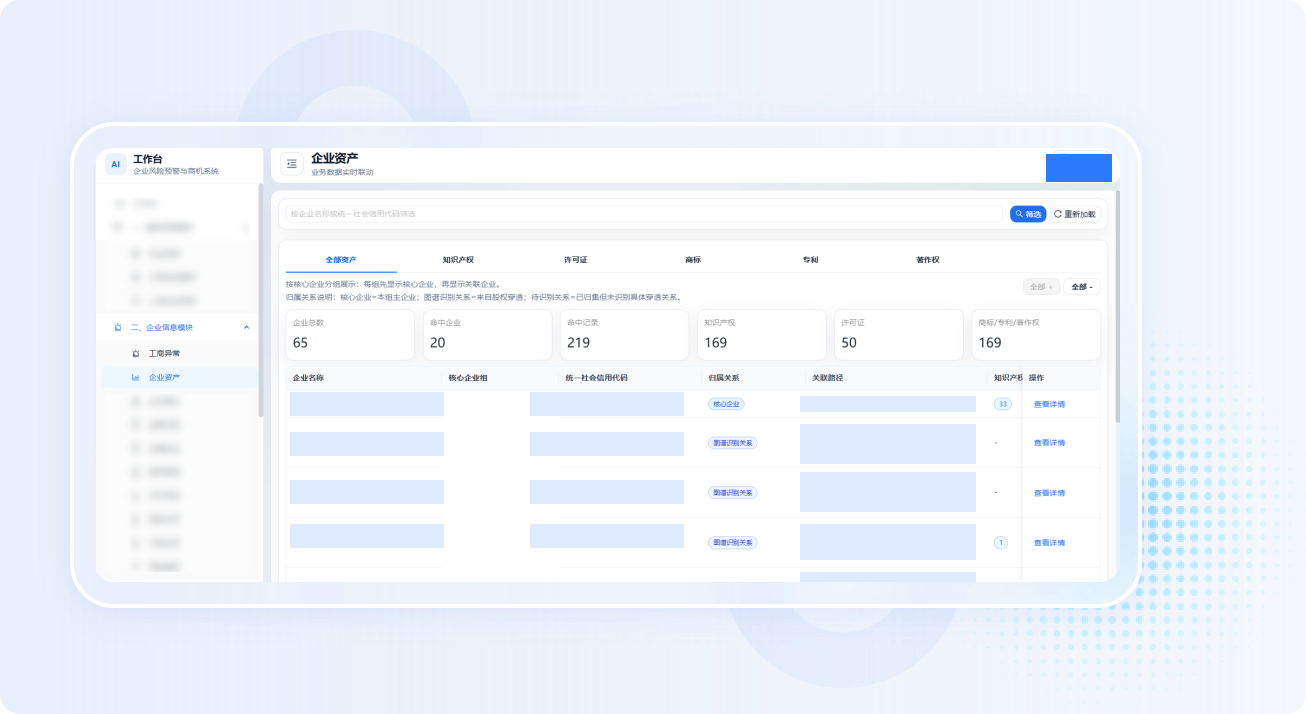Click the company name search input field
1306x714 pixels.
[644, 214]
